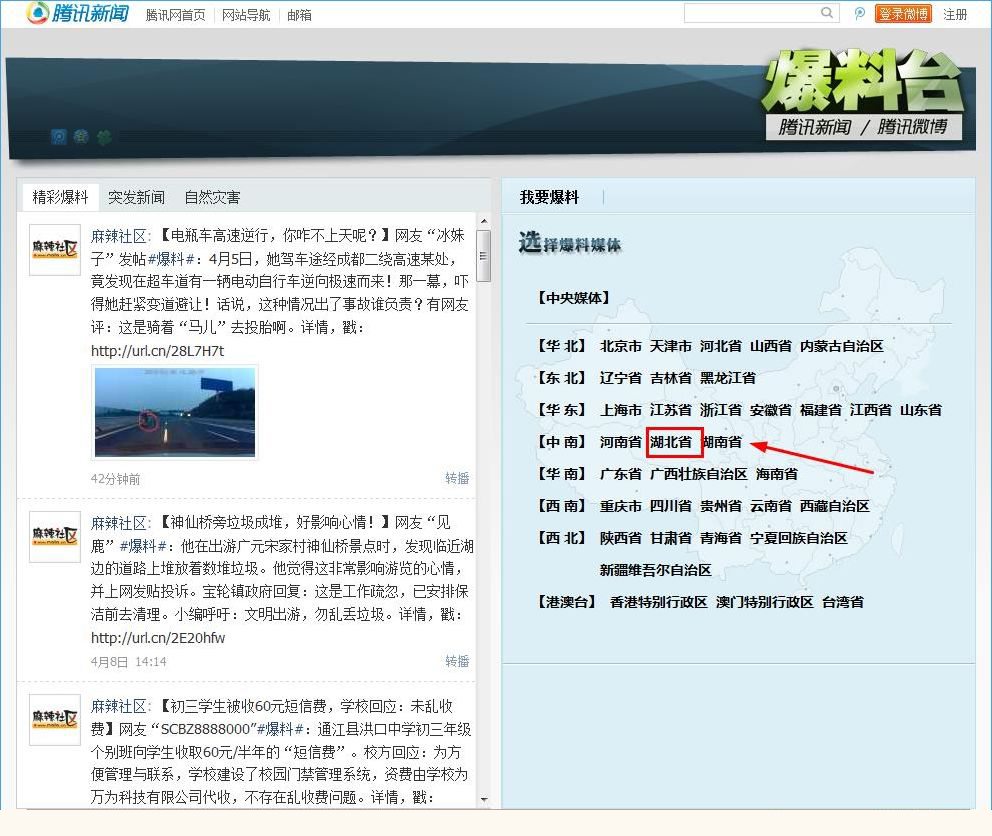
Task: Open first post's 麻辣社区 avatar
Action: coord(55,250)
